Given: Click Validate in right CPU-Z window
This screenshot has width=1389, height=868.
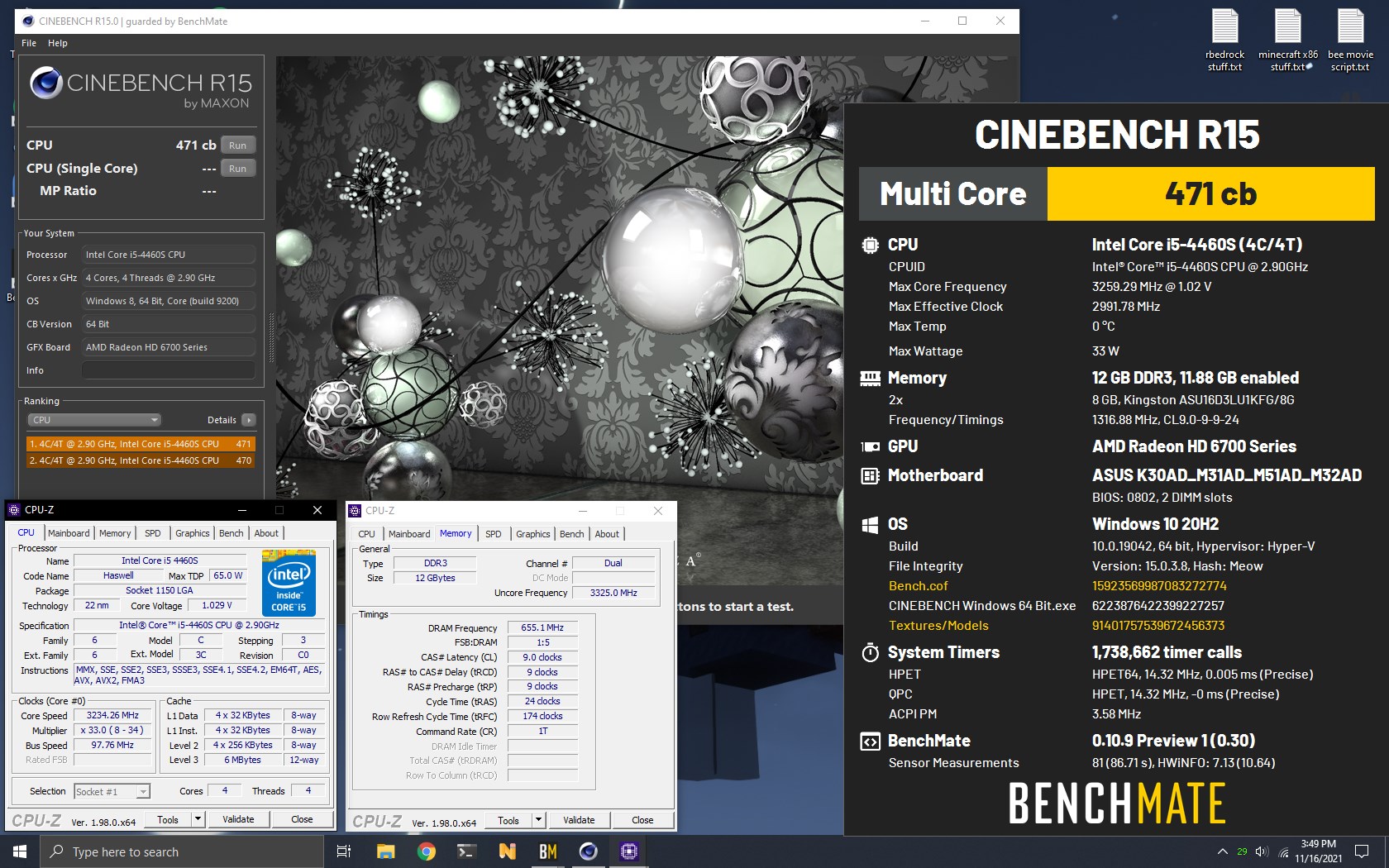Looking at the screenshot, I should click(579, 820).
